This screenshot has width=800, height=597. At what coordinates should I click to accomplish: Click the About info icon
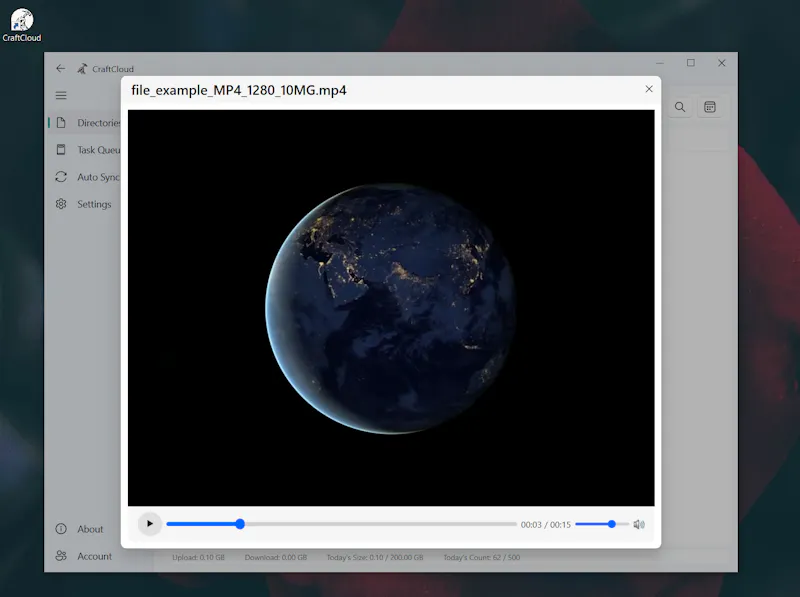(x=61, y=529)
